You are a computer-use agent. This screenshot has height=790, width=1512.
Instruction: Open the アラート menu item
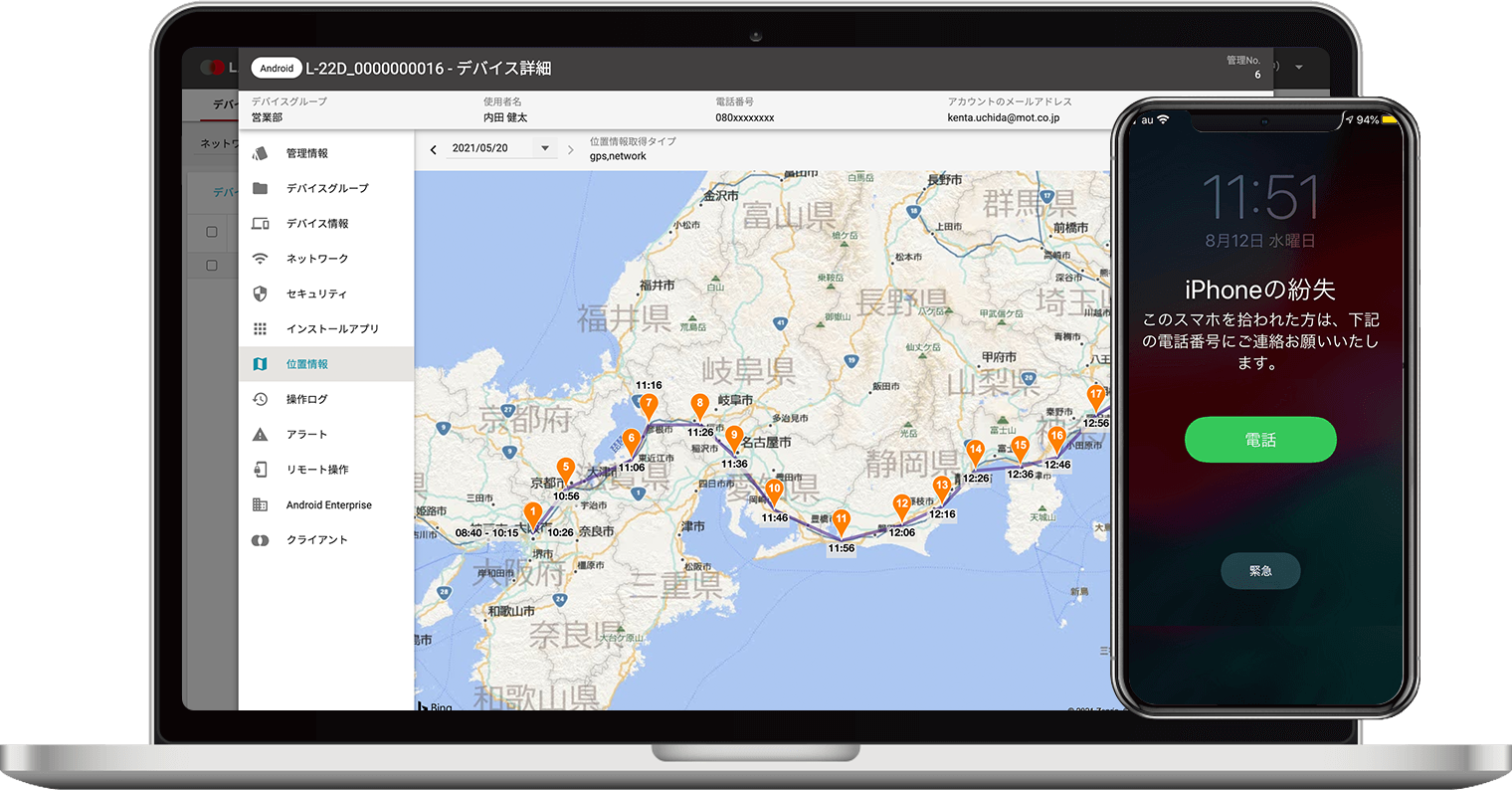click(x=326, y=435)
